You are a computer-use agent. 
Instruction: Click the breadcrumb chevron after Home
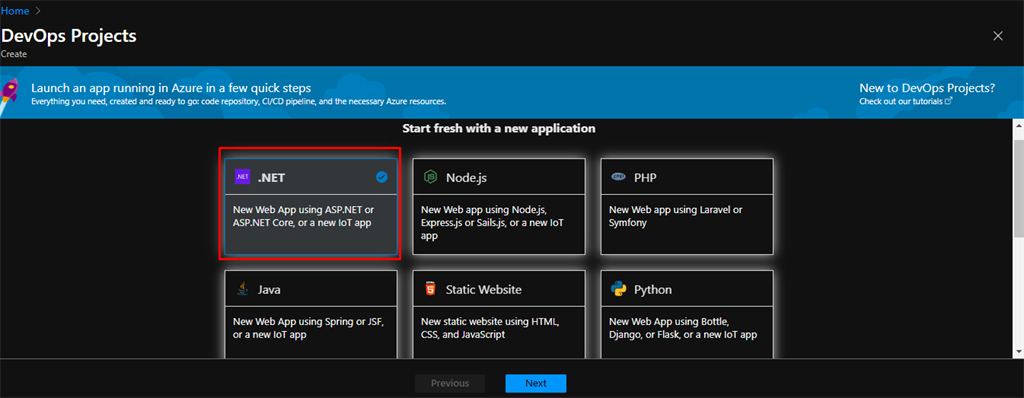pyautogui.click(x=39, y=11)
